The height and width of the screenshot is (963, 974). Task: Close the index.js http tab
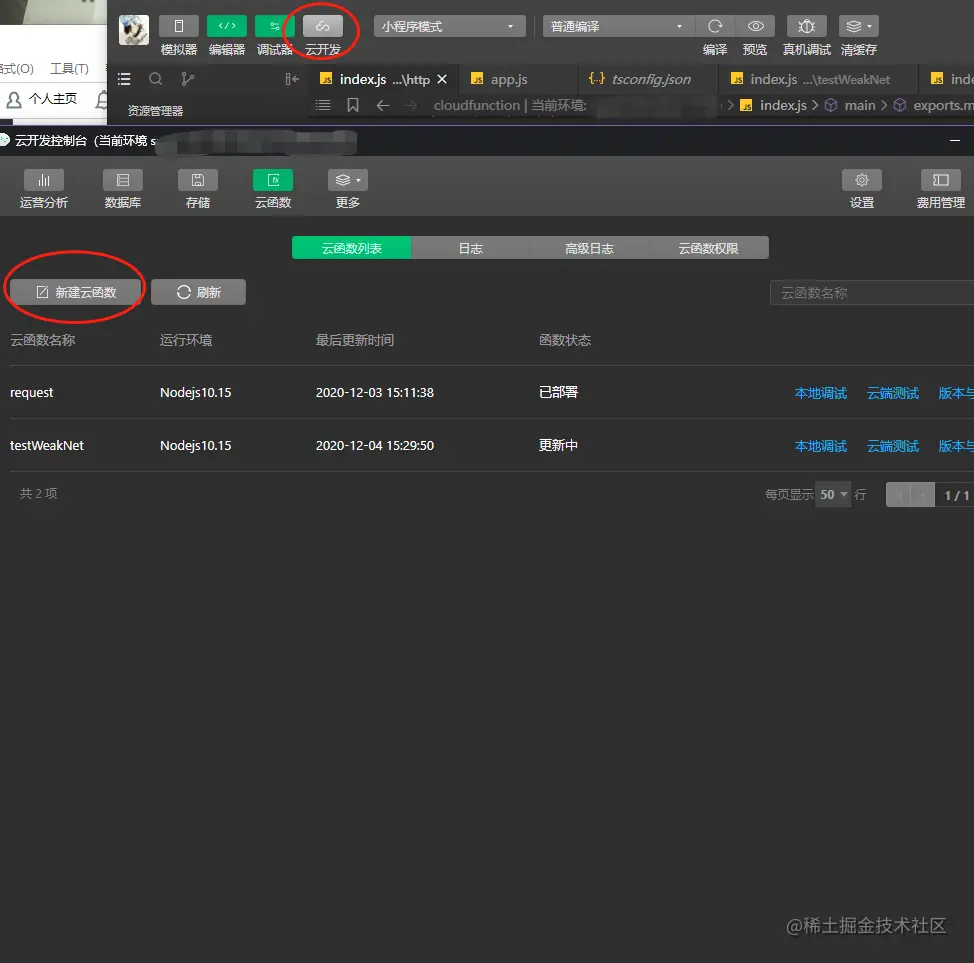442,80
